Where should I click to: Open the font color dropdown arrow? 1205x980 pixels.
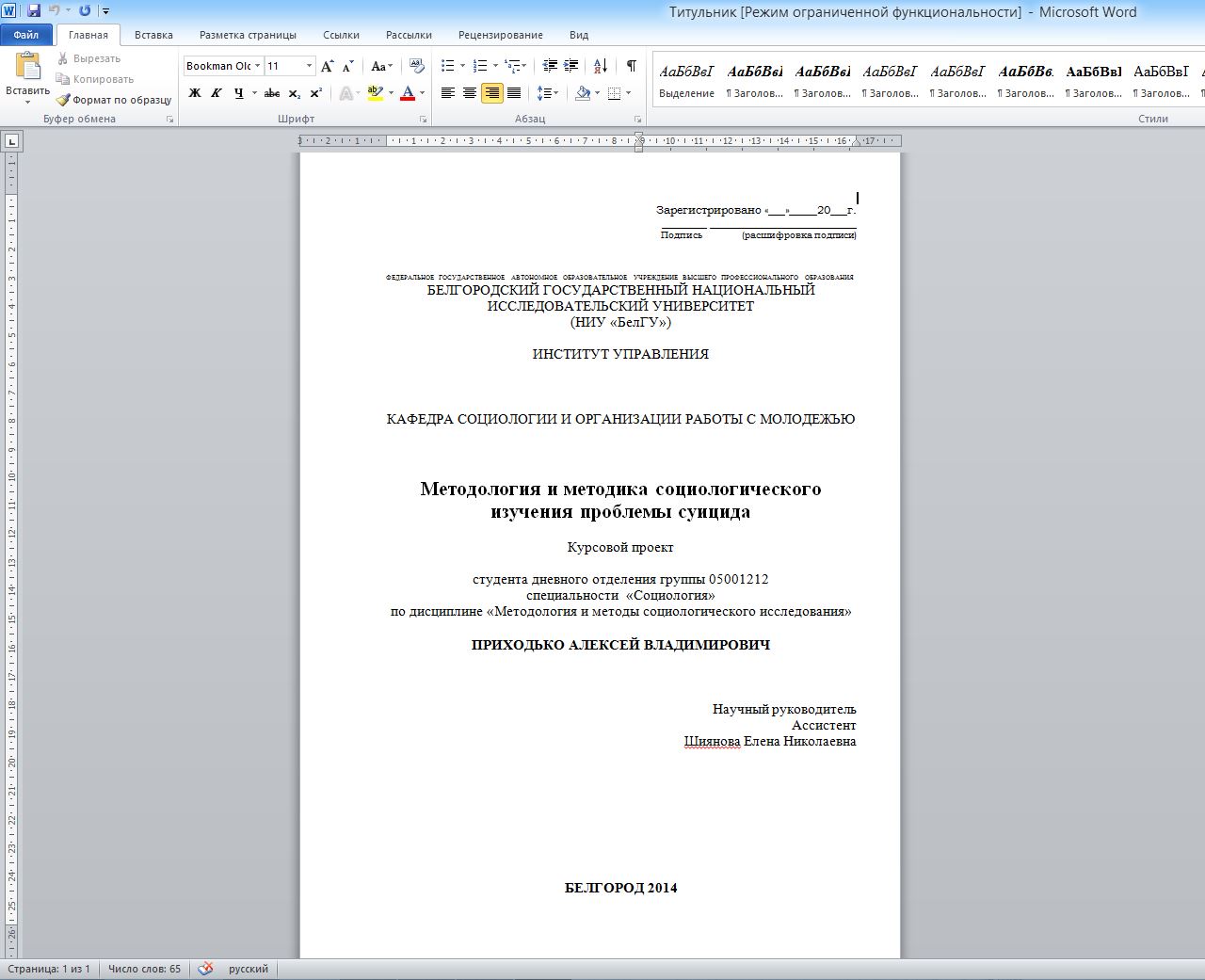point(423,93)
